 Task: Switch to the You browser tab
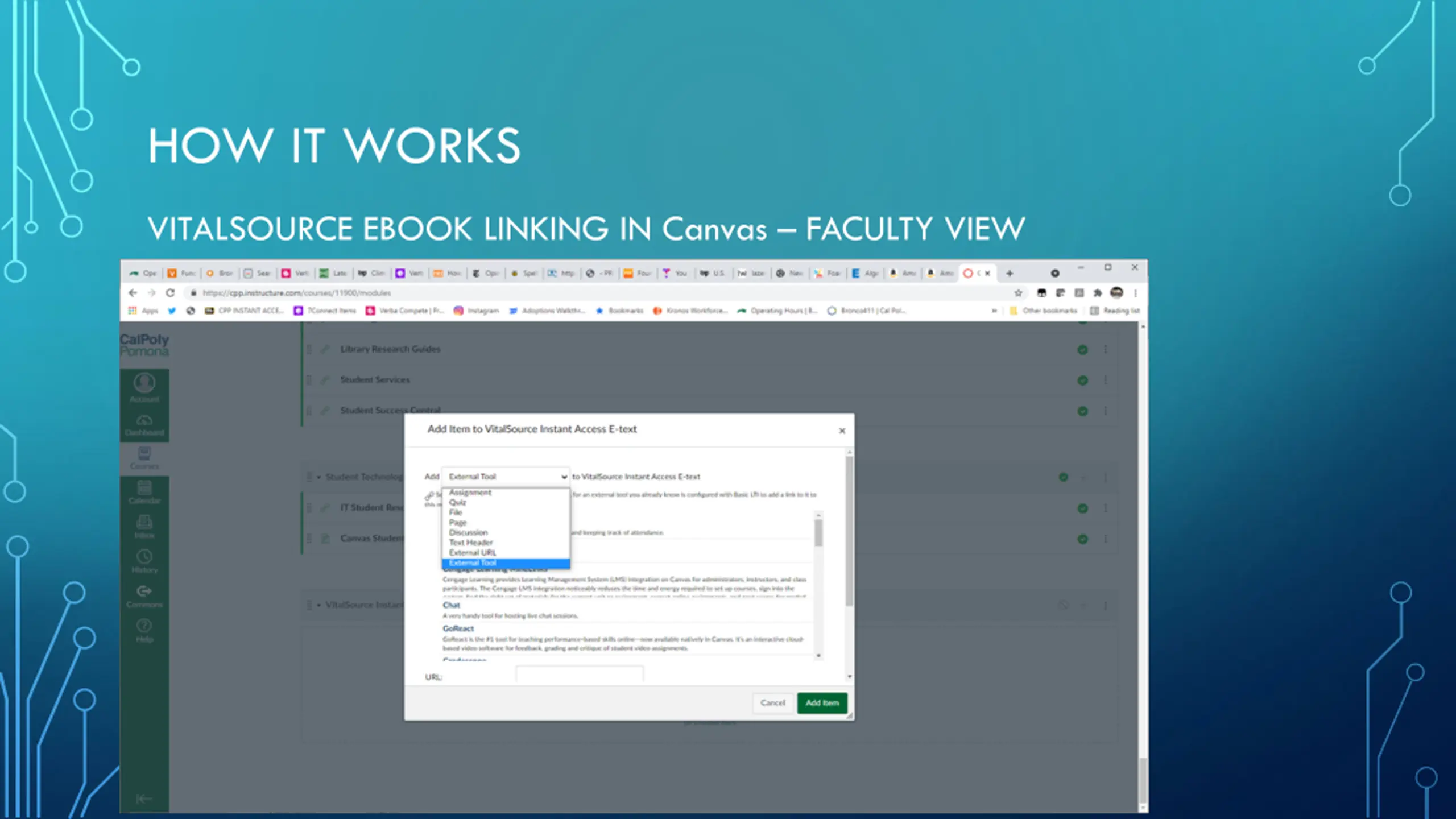(x=676, y=274)
